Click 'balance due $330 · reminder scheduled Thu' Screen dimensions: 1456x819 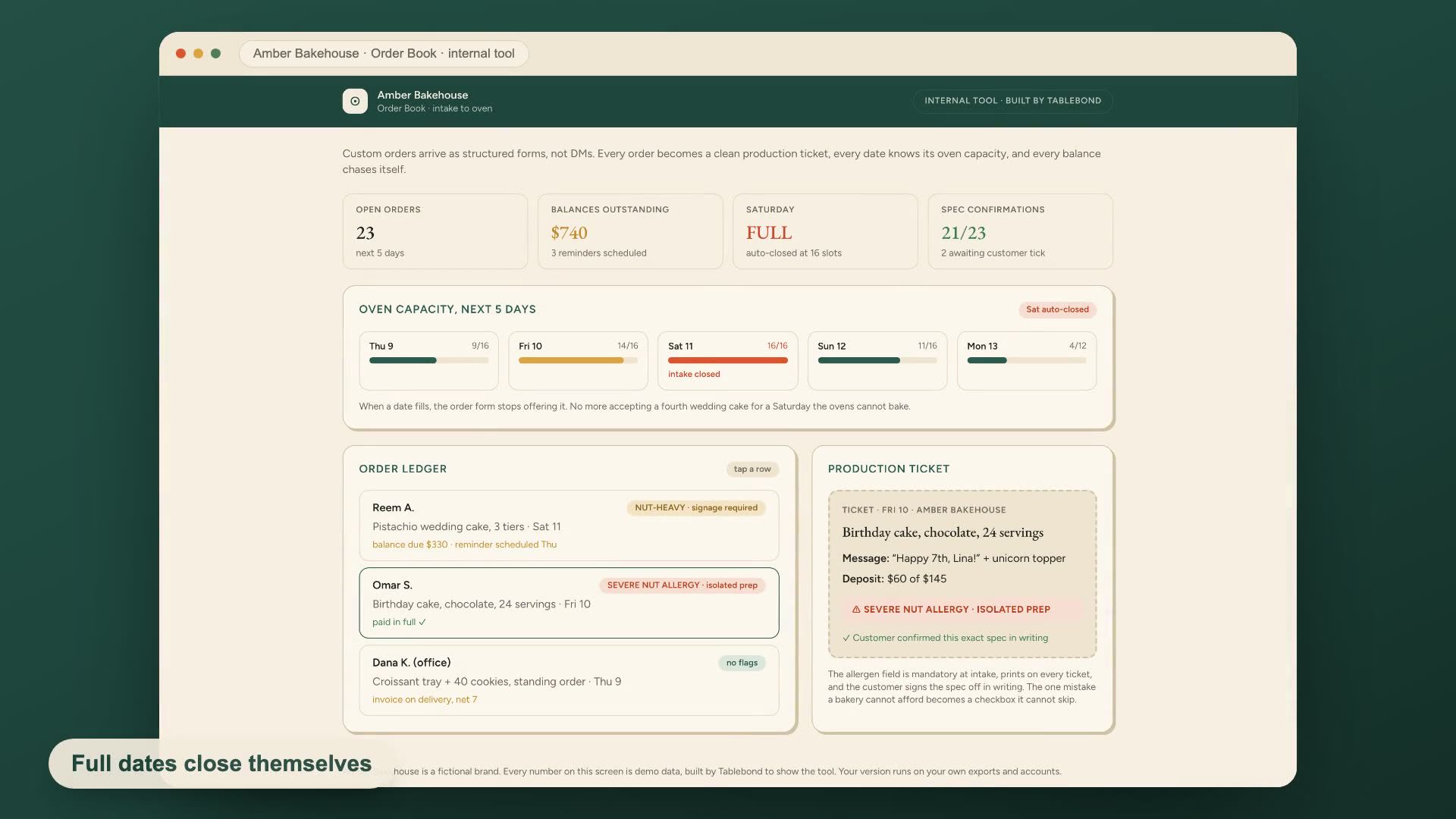click(x=464, y=544)
